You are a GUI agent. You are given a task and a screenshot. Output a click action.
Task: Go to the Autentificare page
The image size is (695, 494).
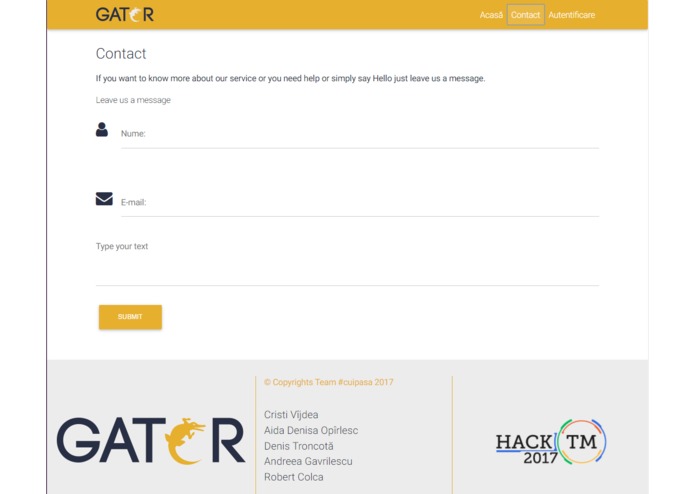pyautogui.click(x=571, y=15)
